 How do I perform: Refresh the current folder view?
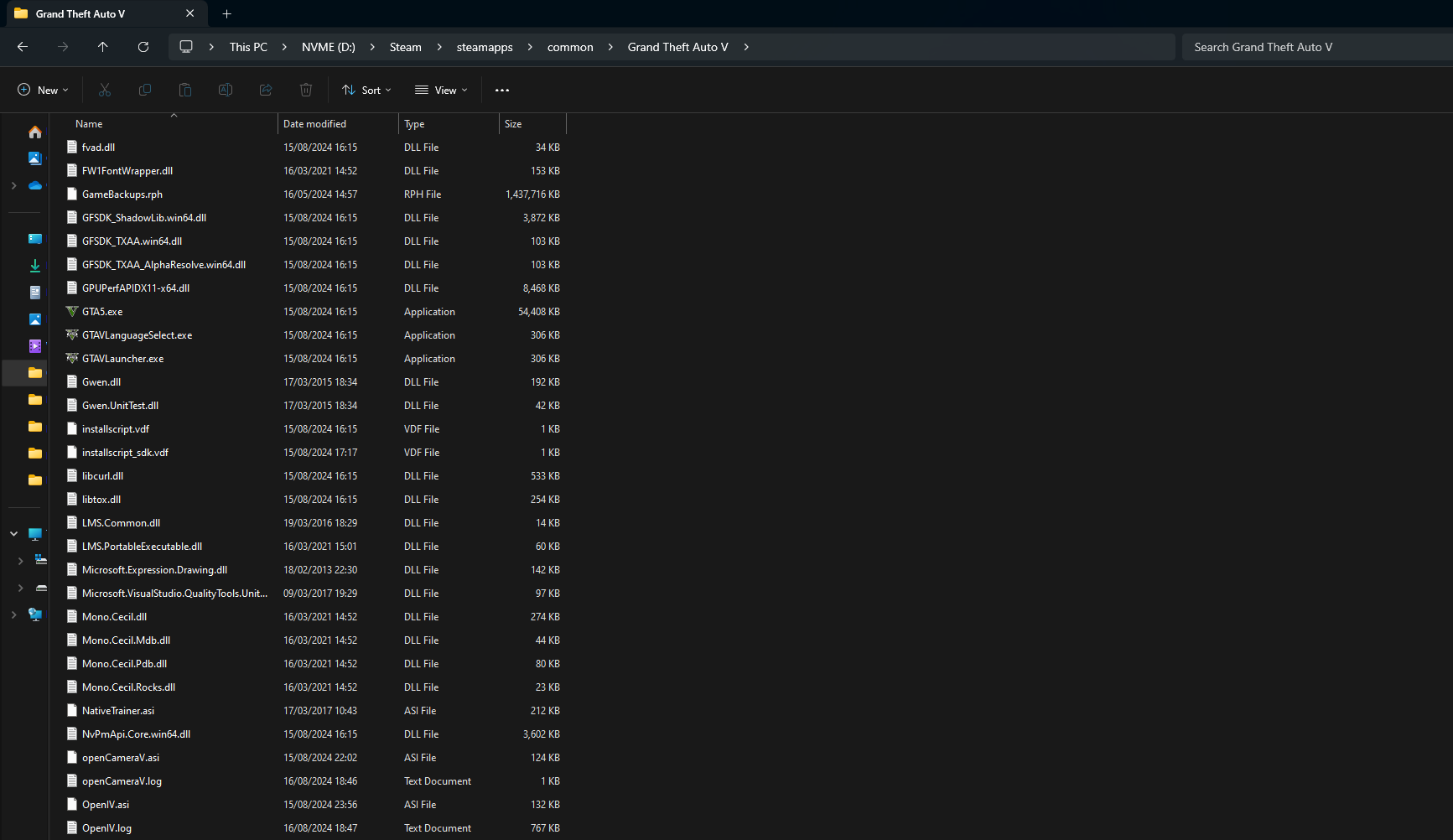pos(143,47)
